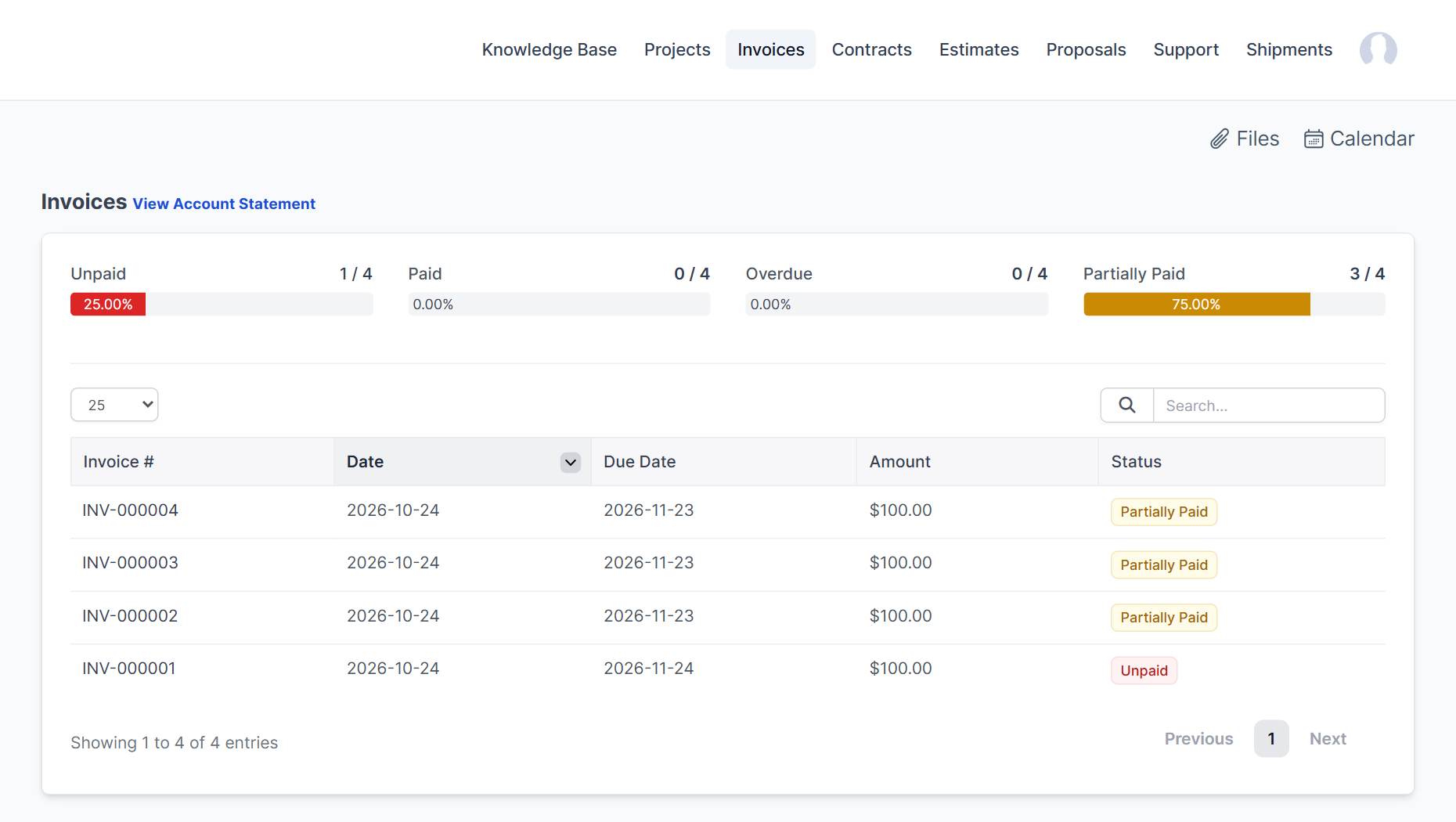Click the Paid filter label

[425, 274]
